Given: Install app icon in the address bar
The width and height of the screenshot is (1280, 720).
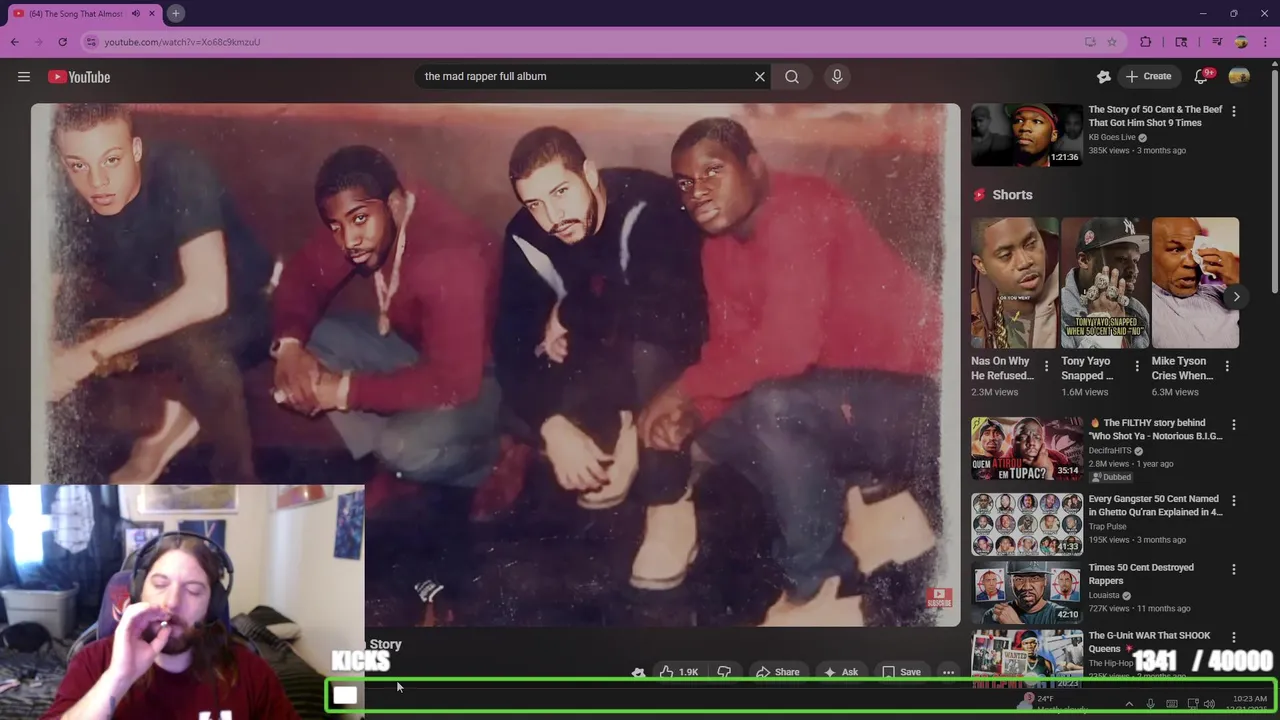Looking at the screenshot, I should coord(1090,42).
